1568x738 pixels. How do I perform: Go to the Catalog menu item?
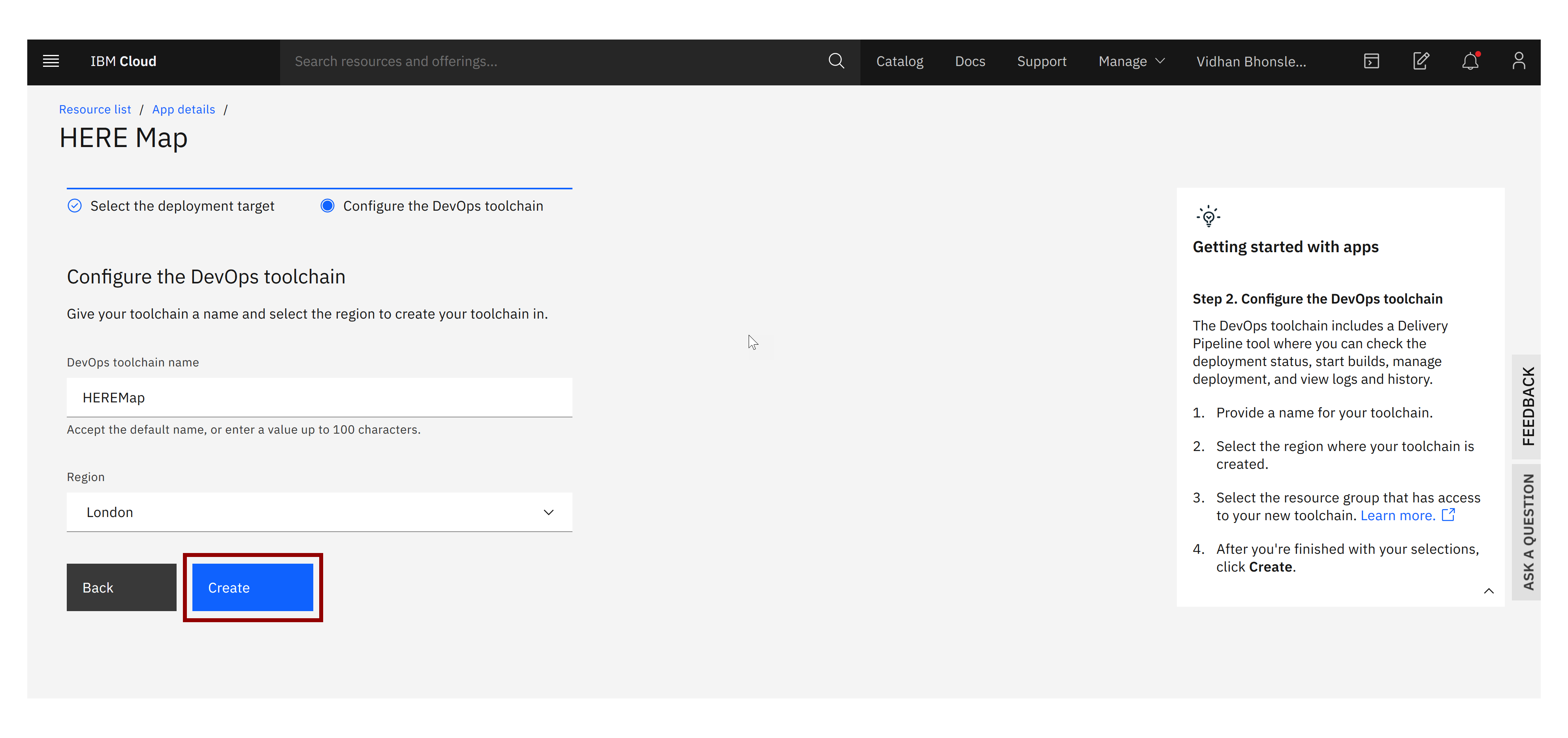point(899,62)
